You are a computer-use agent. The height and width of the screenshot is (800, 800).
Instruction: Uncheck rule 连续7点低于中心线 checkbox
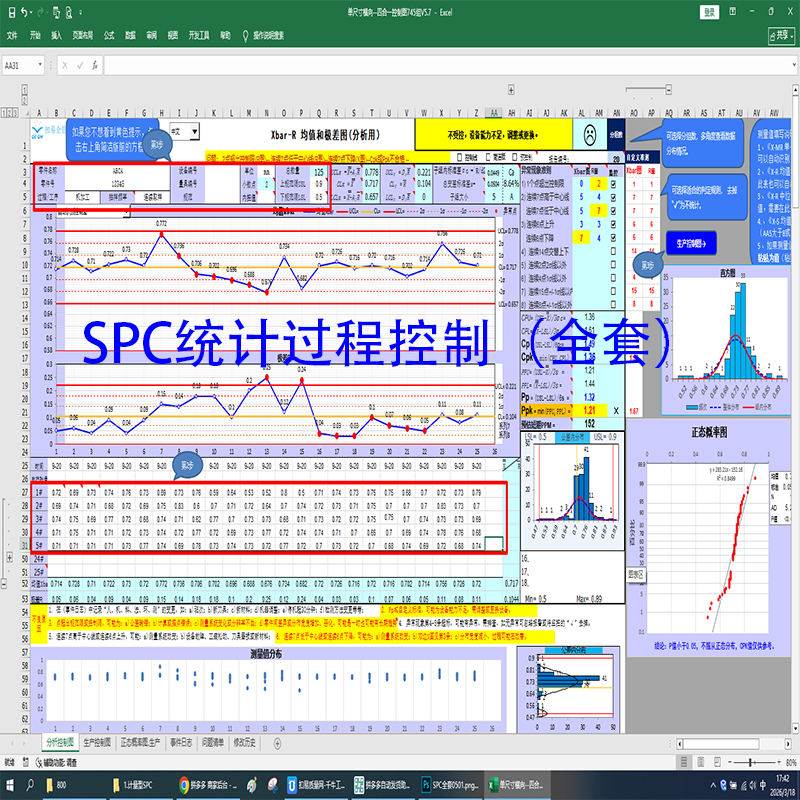[x=613, y=210]
